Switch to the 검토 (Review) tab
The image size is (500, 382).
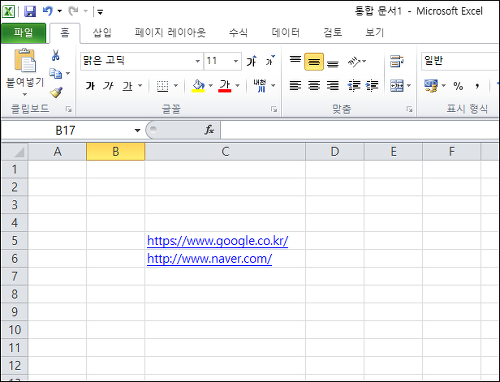point(333,32)
